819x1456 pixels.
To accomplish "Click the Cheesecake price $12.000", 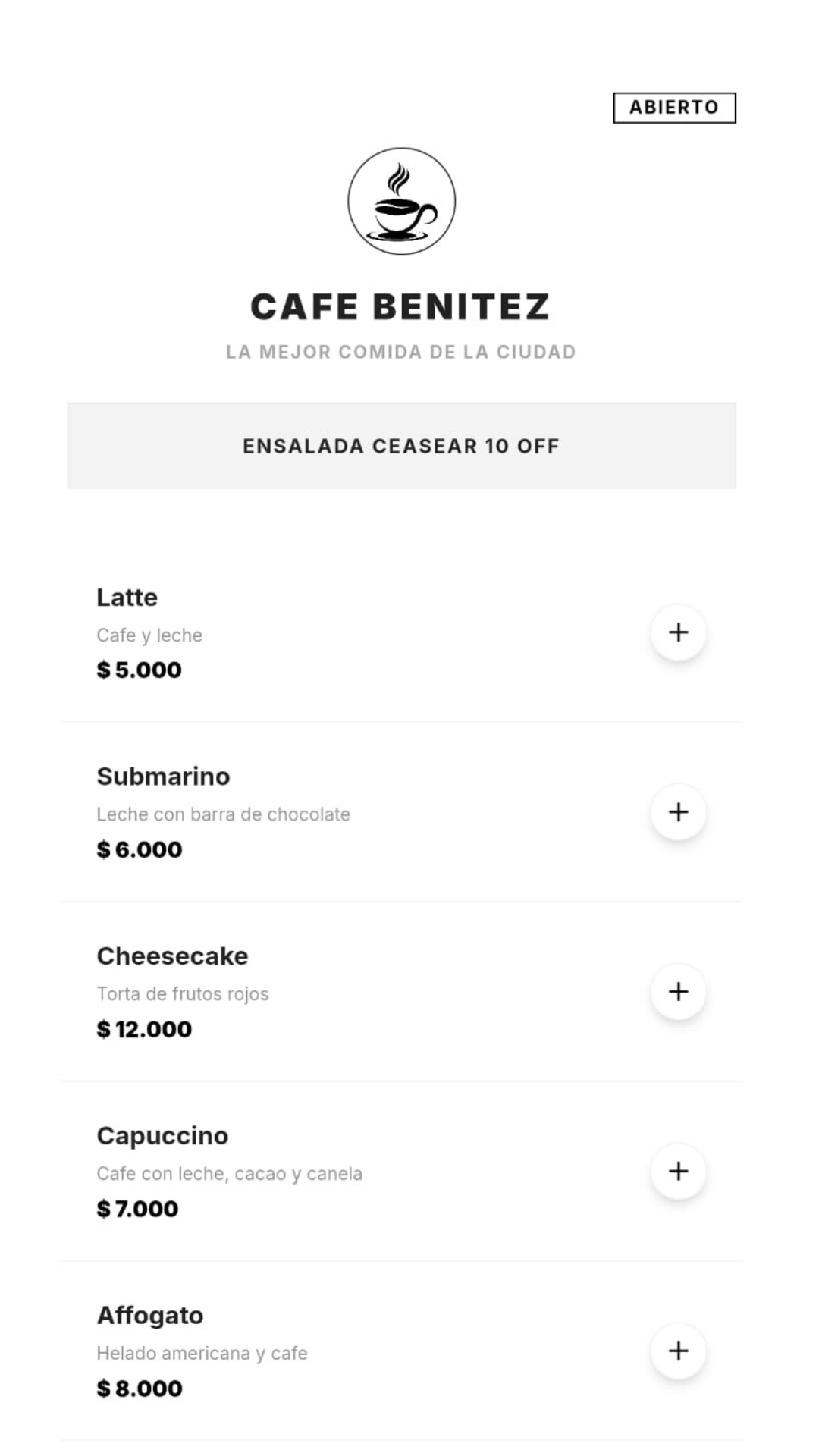I will [144, 1029].
